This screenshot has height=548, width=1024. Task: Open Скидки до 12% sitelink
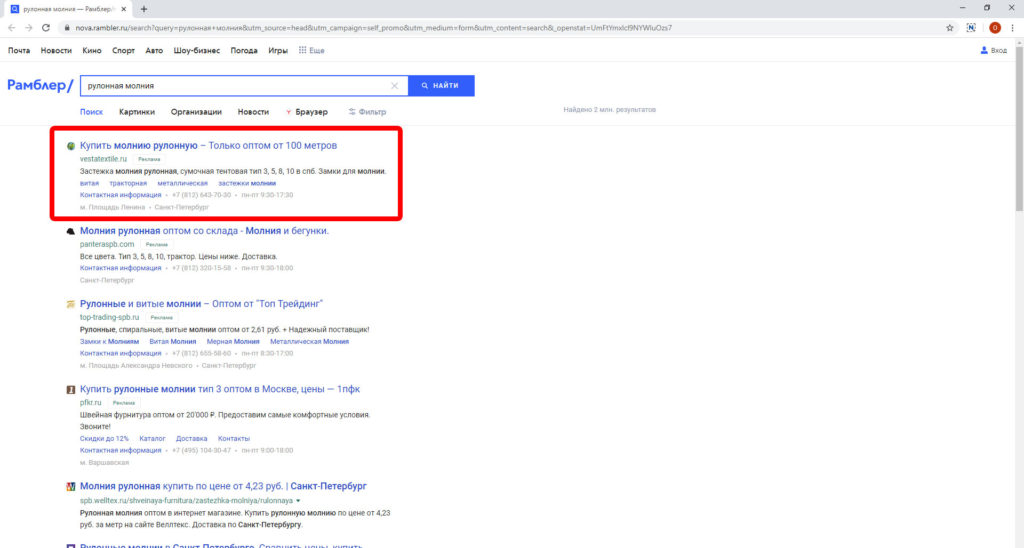coord(104,439)
